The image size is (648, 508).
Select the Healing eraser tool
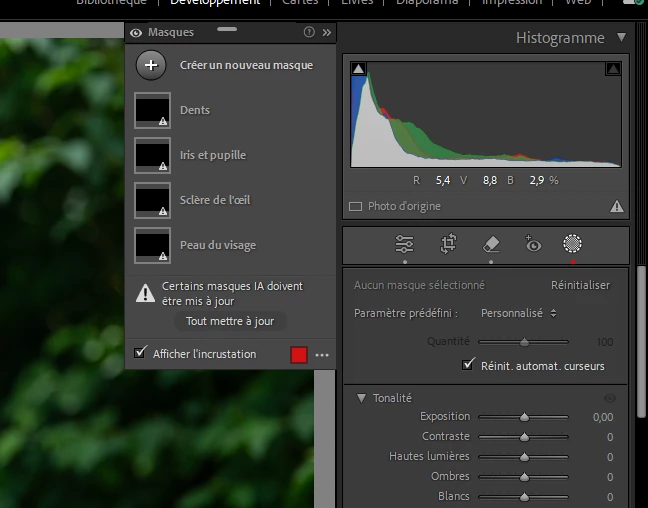pos(491,244)
